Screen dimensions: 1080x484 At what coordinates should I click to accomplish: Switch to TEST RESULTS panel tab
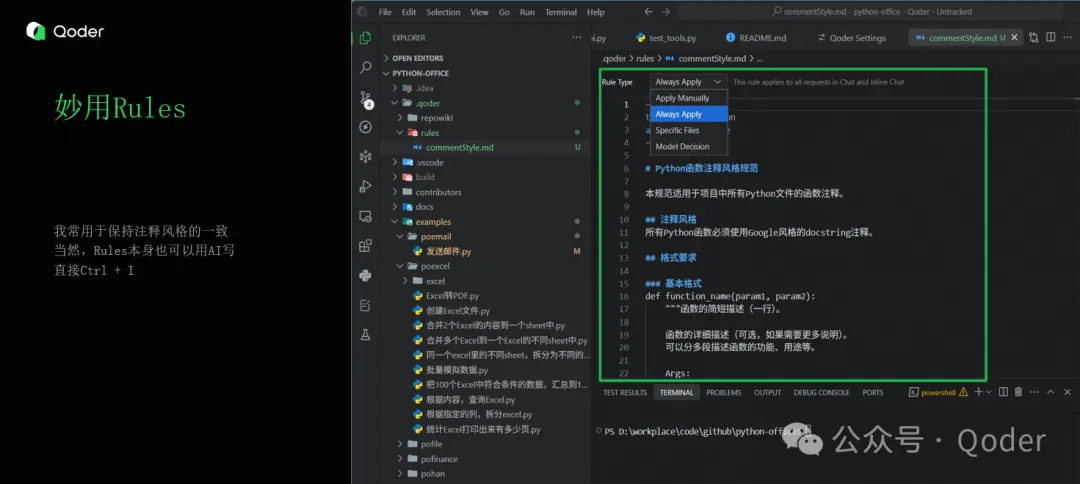coord(625,392)
